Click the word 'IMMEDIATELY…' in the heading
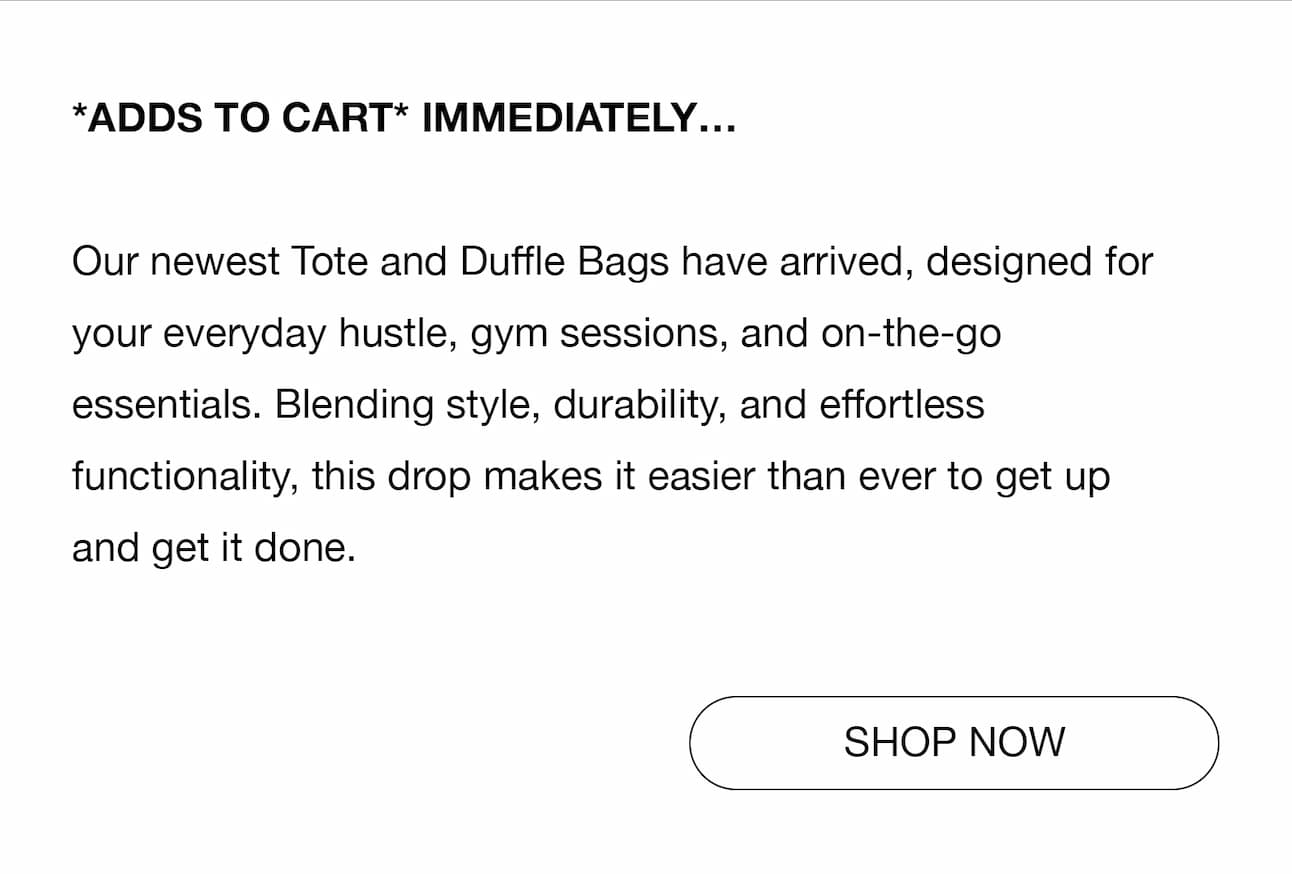 (x=579, y=120)
